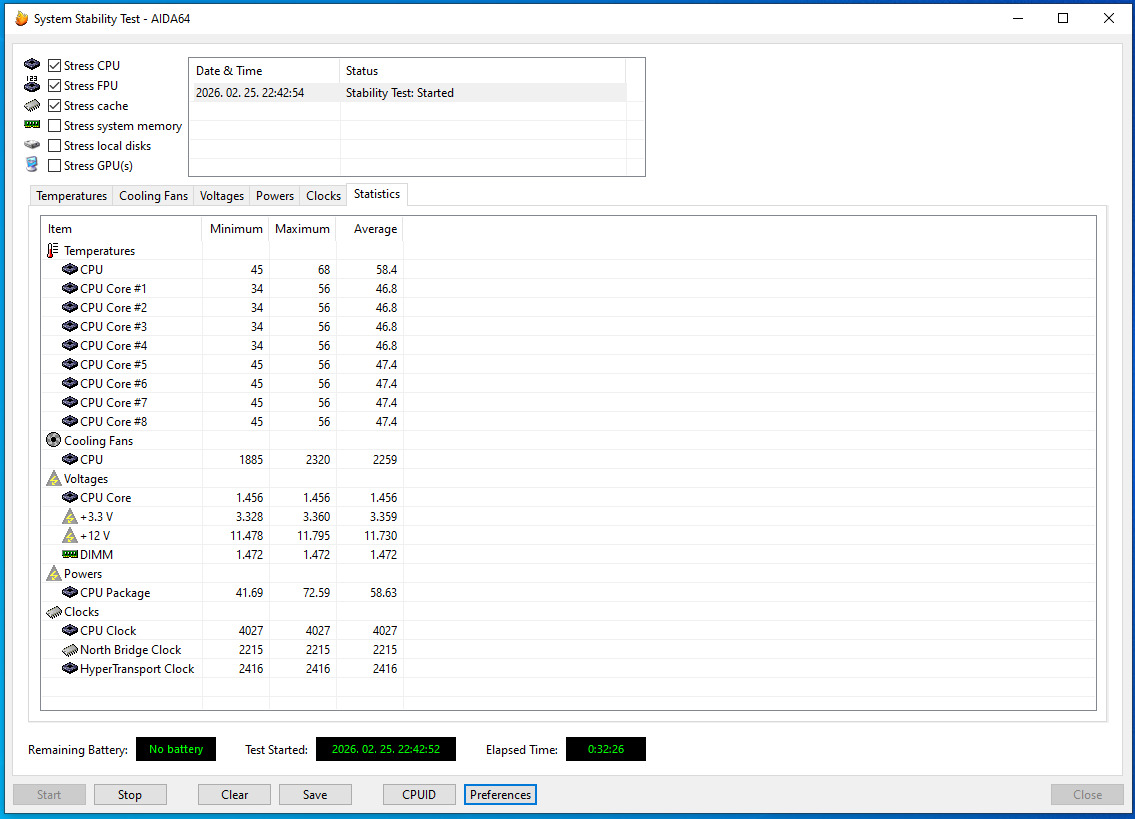Click the CPU Core #3 row label

[114, 326]
